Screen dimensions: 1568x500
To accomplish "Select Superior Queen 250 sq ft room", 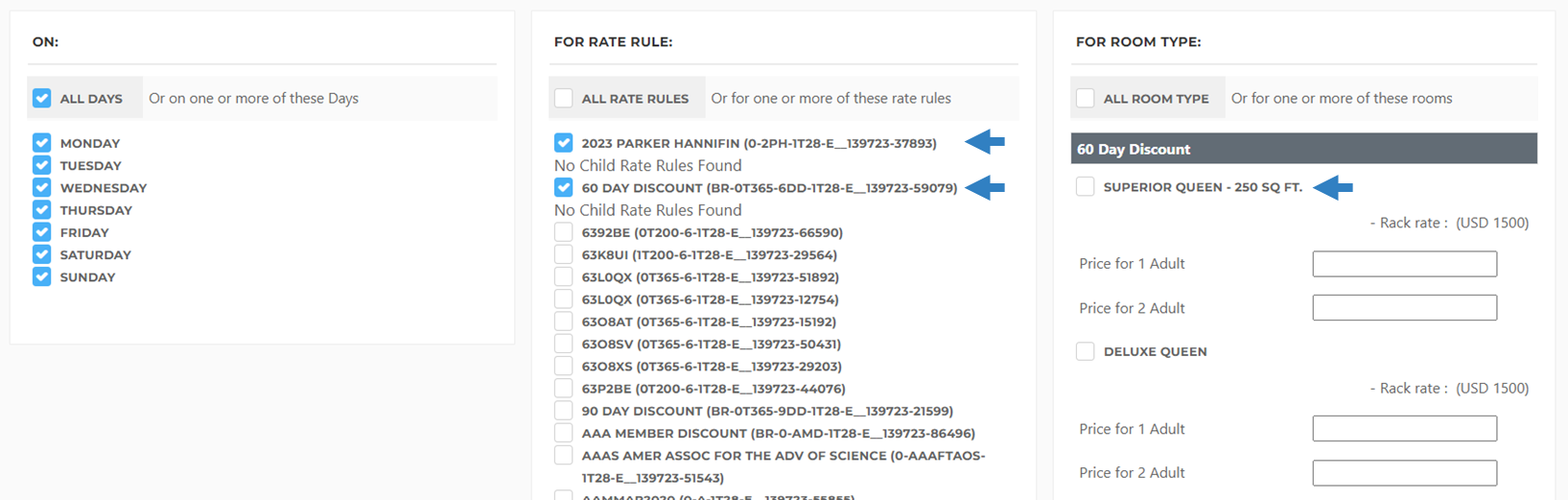I will point(1085,186).
